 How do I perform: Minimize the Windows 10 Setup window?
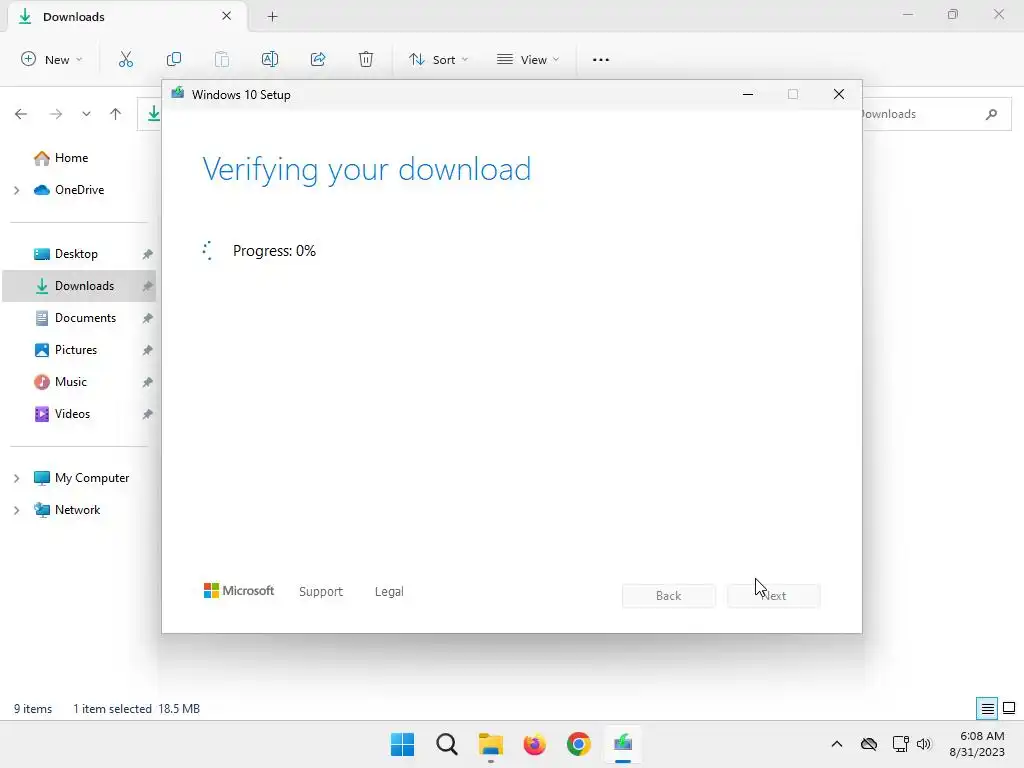pyautogui.click(x=748, y=94)
